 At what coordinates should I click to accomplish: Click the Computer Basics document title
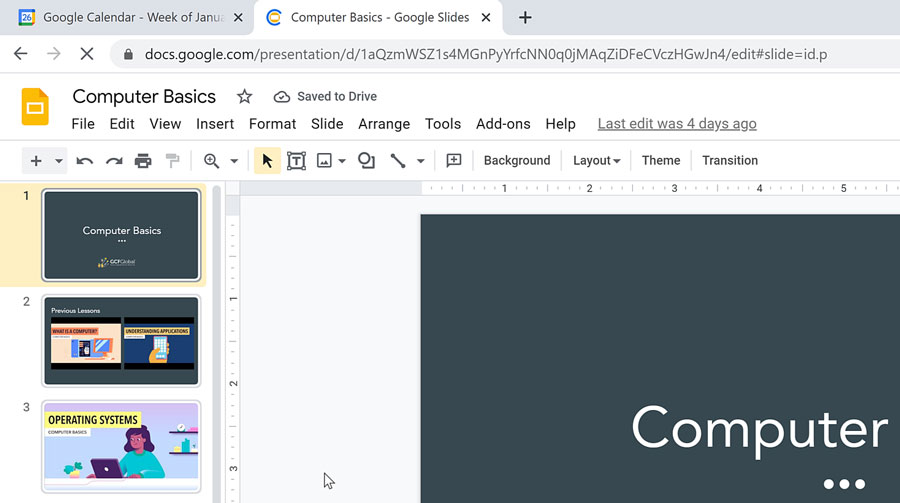144,96
